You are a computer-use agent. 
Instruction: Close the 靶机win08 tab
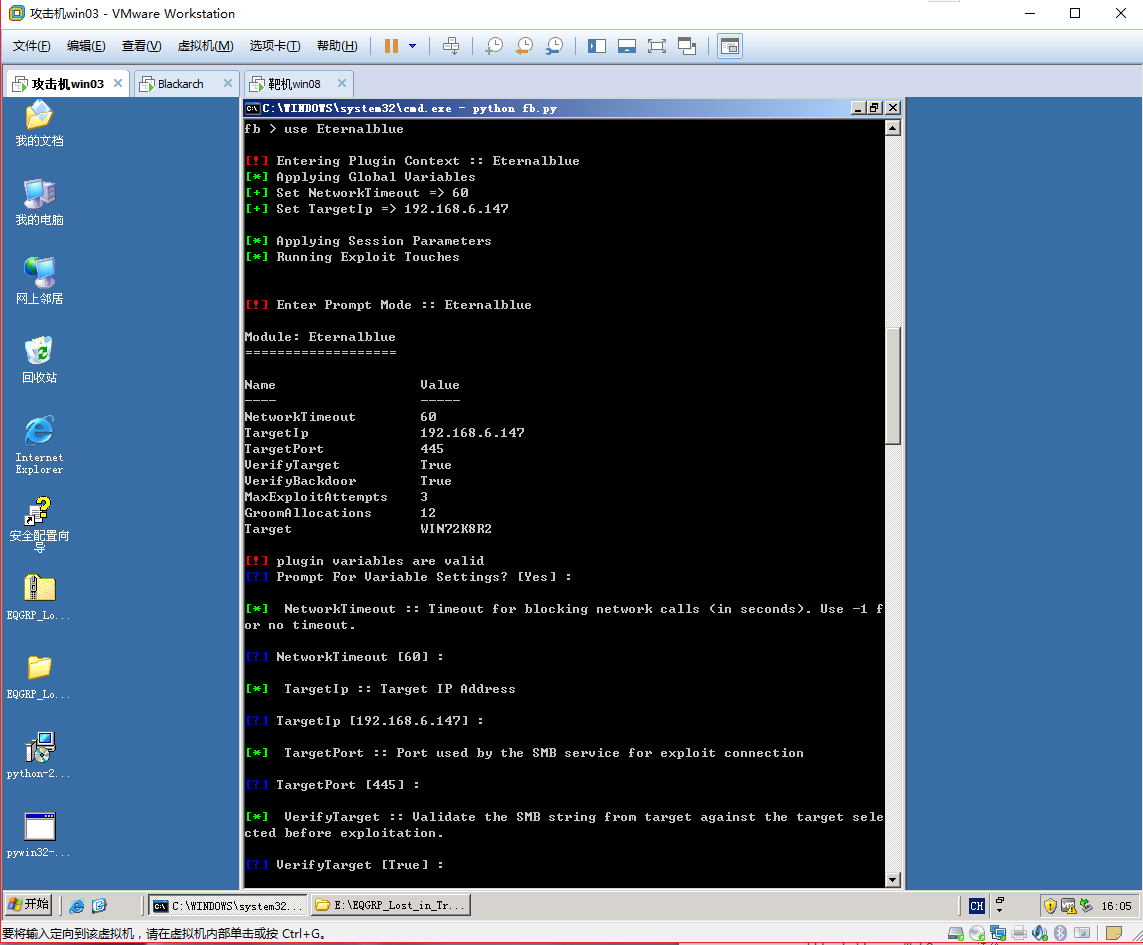[342, 83]
